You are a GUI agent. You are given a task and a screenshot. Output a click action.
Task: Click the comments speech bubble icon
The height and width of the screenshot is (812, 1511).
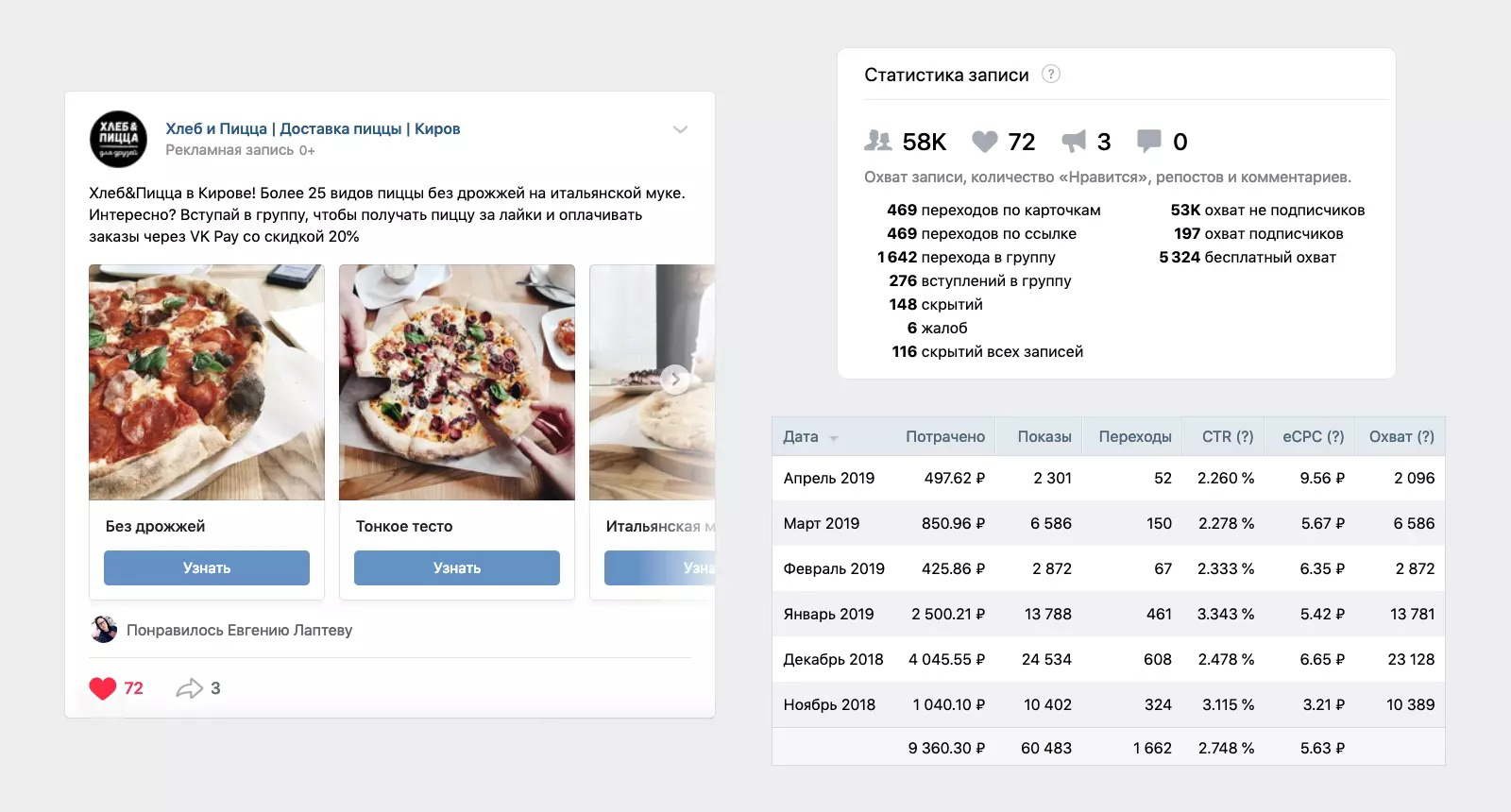point(1148,142)
